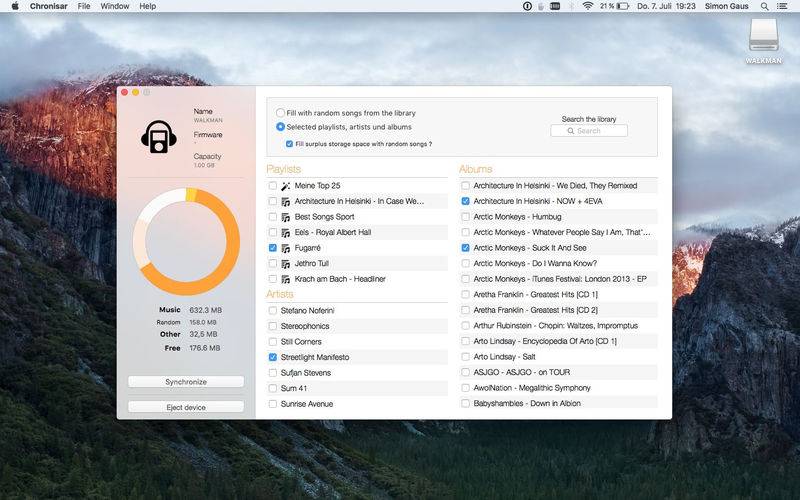Check Arto Lindsay - Salt album checkbox

(x=465, y=357)
